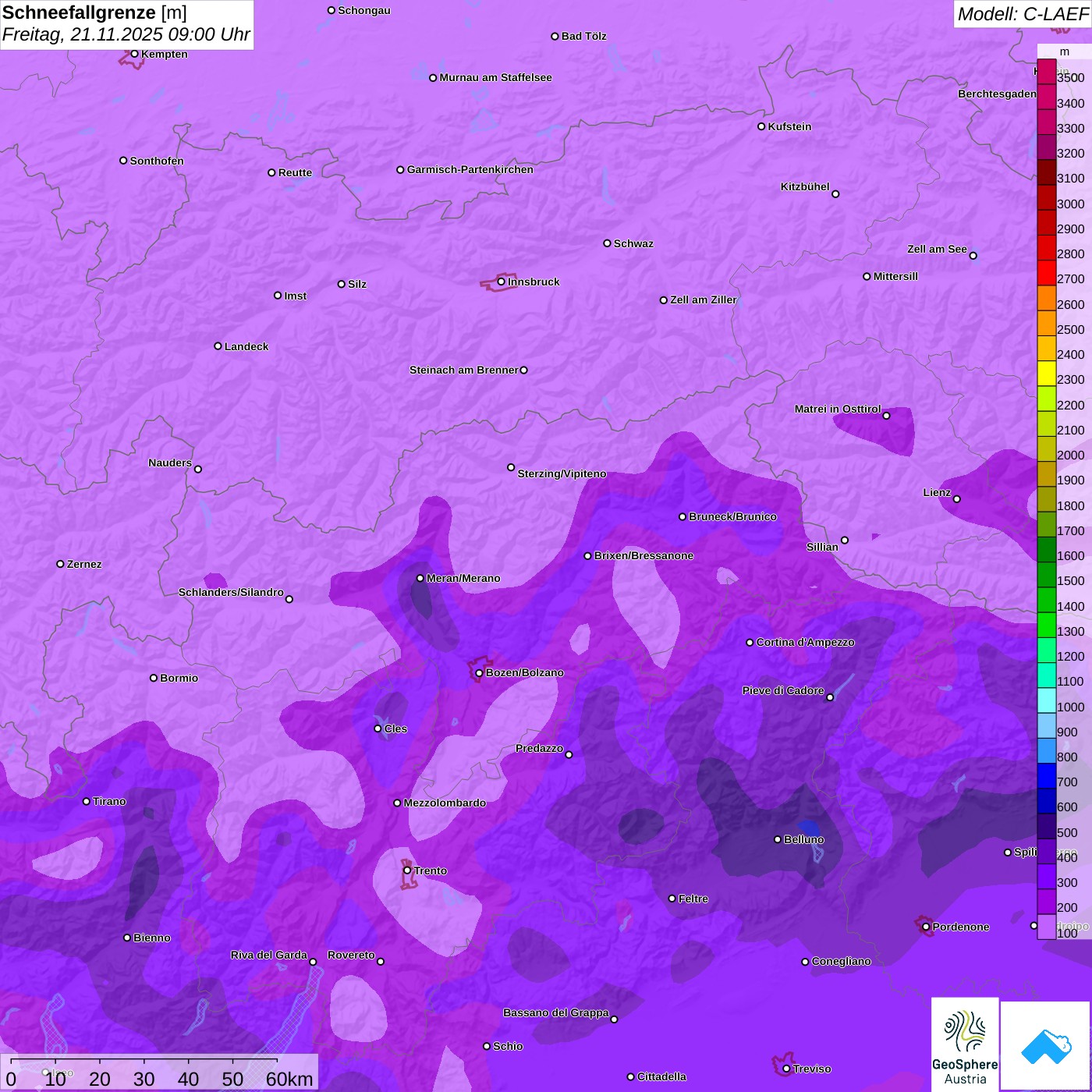
Task: Select the cyan 1000 m legend swatch
Action: (x=1047, y=700)
